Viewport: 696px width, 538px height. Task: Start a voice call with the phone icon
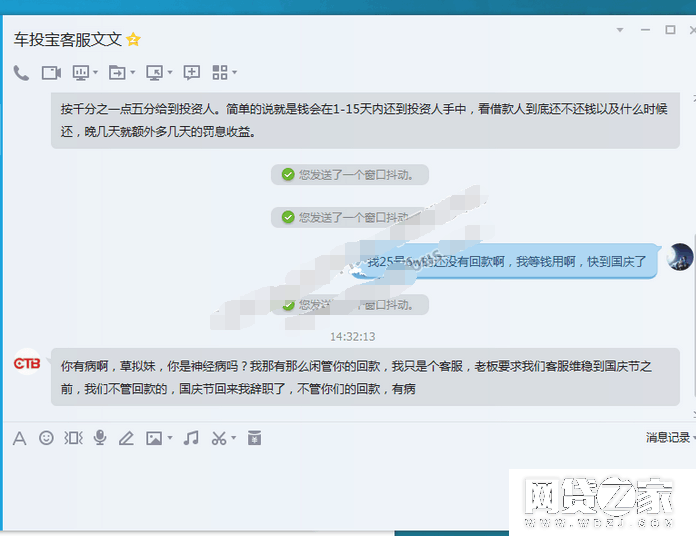point(21,73)
